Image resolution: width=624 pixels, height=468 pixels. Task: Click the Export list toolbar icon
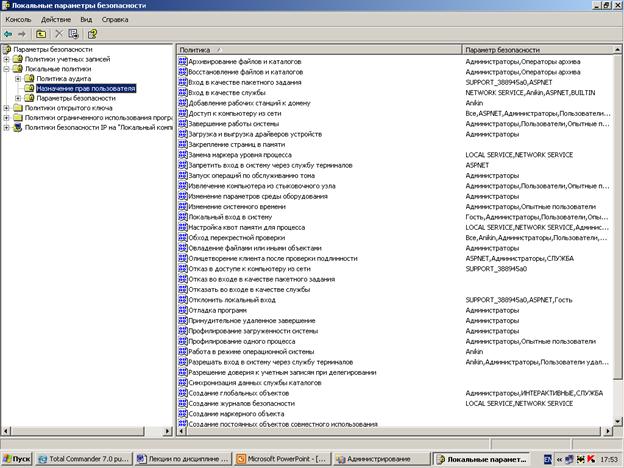[x=74, y=34]
